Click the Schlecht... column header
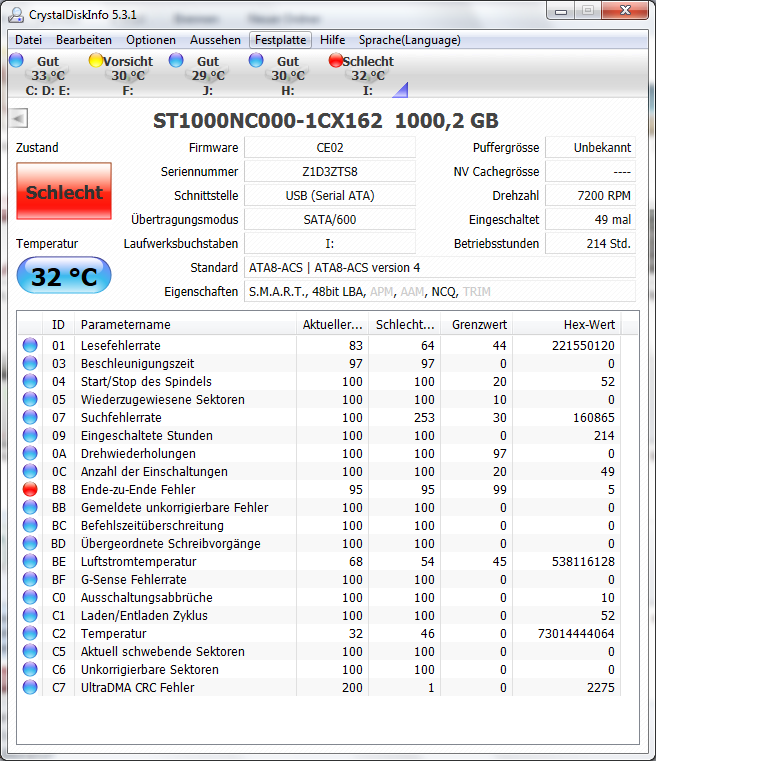Screen dimensions: 768x761 coord(405,324)
